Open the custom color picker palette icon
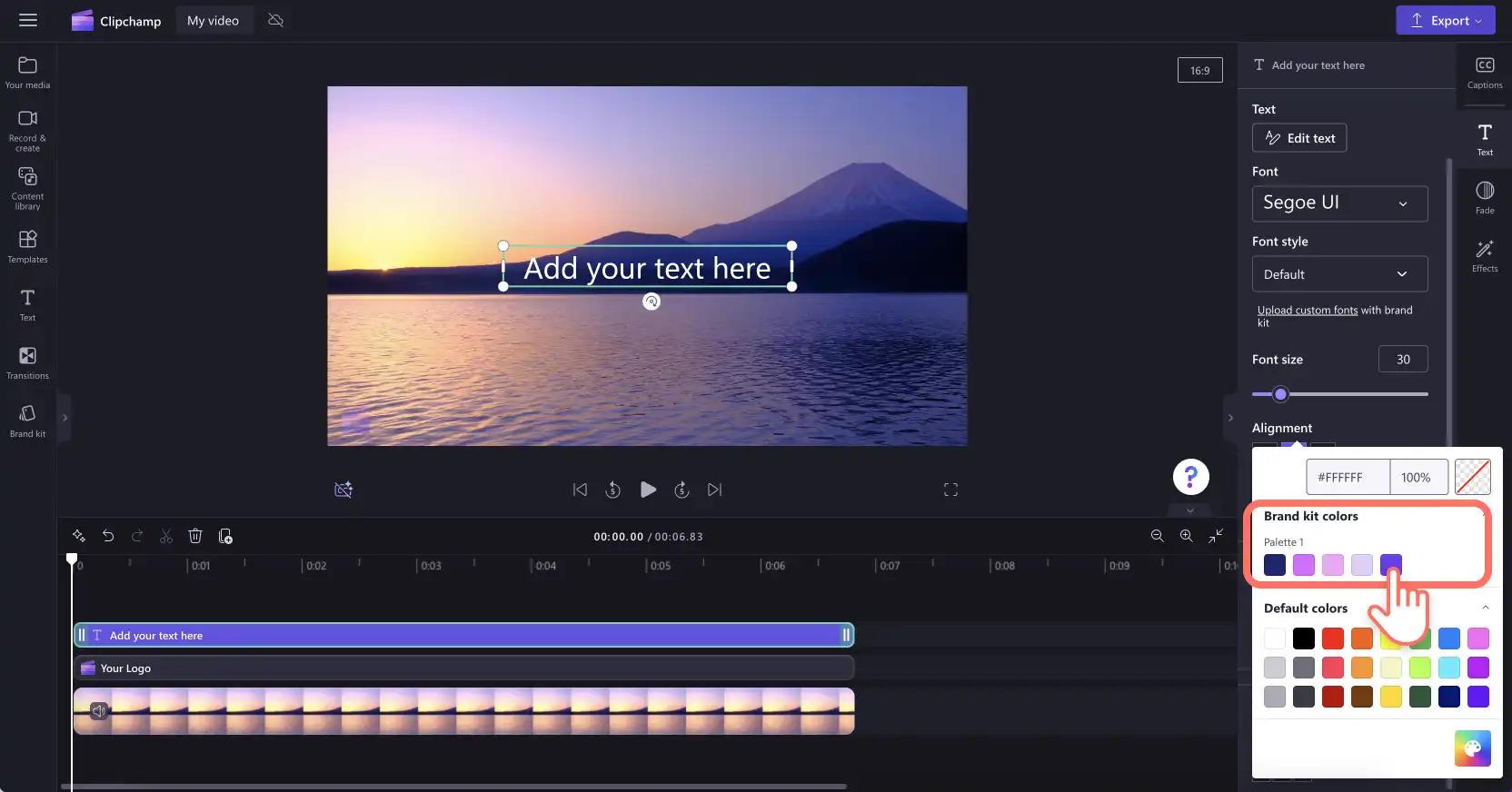 pos(1472,748)
